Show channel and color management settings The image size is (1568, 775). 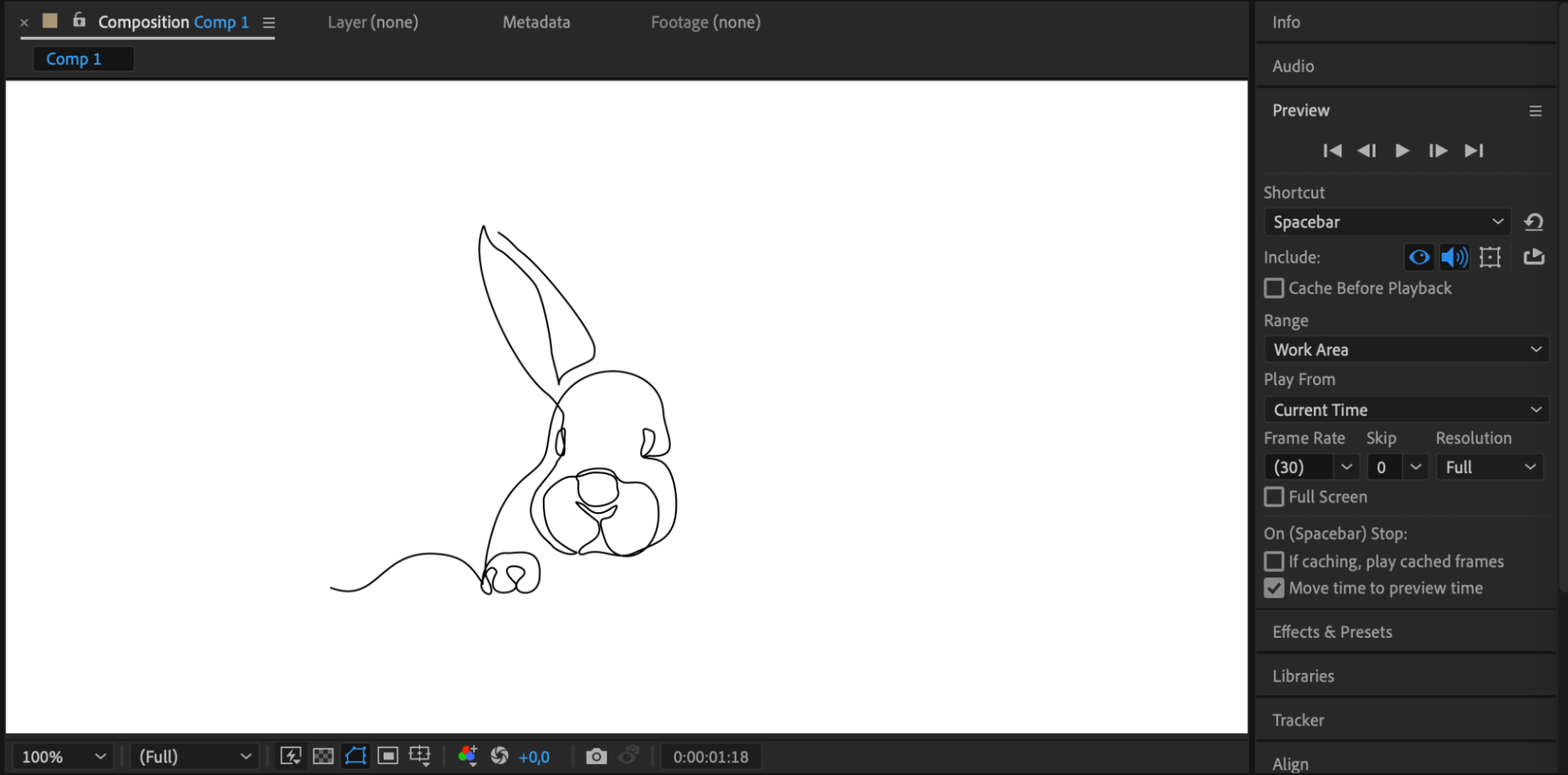click(467, 755)
